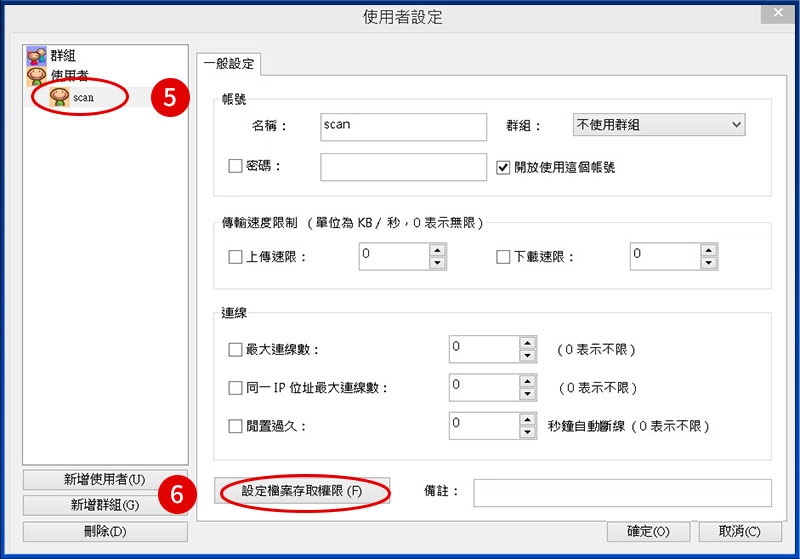The image size is (800, 559).
Task: Enable the 上傳速限 upload limit checkbox
Action: click(x=235, y=257)
